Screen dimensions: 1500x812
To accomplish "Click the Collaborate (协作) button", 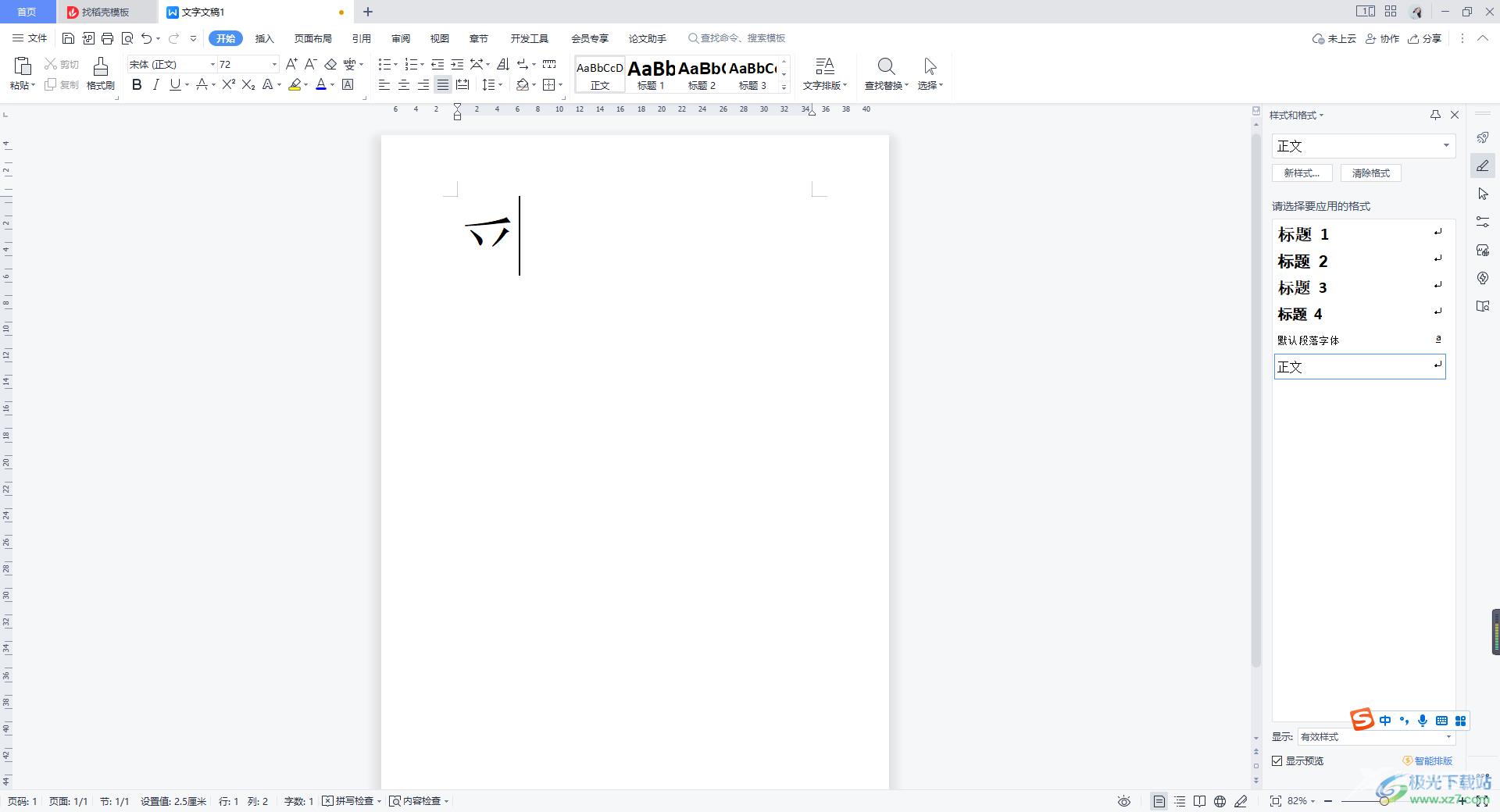I will 1382,38.
